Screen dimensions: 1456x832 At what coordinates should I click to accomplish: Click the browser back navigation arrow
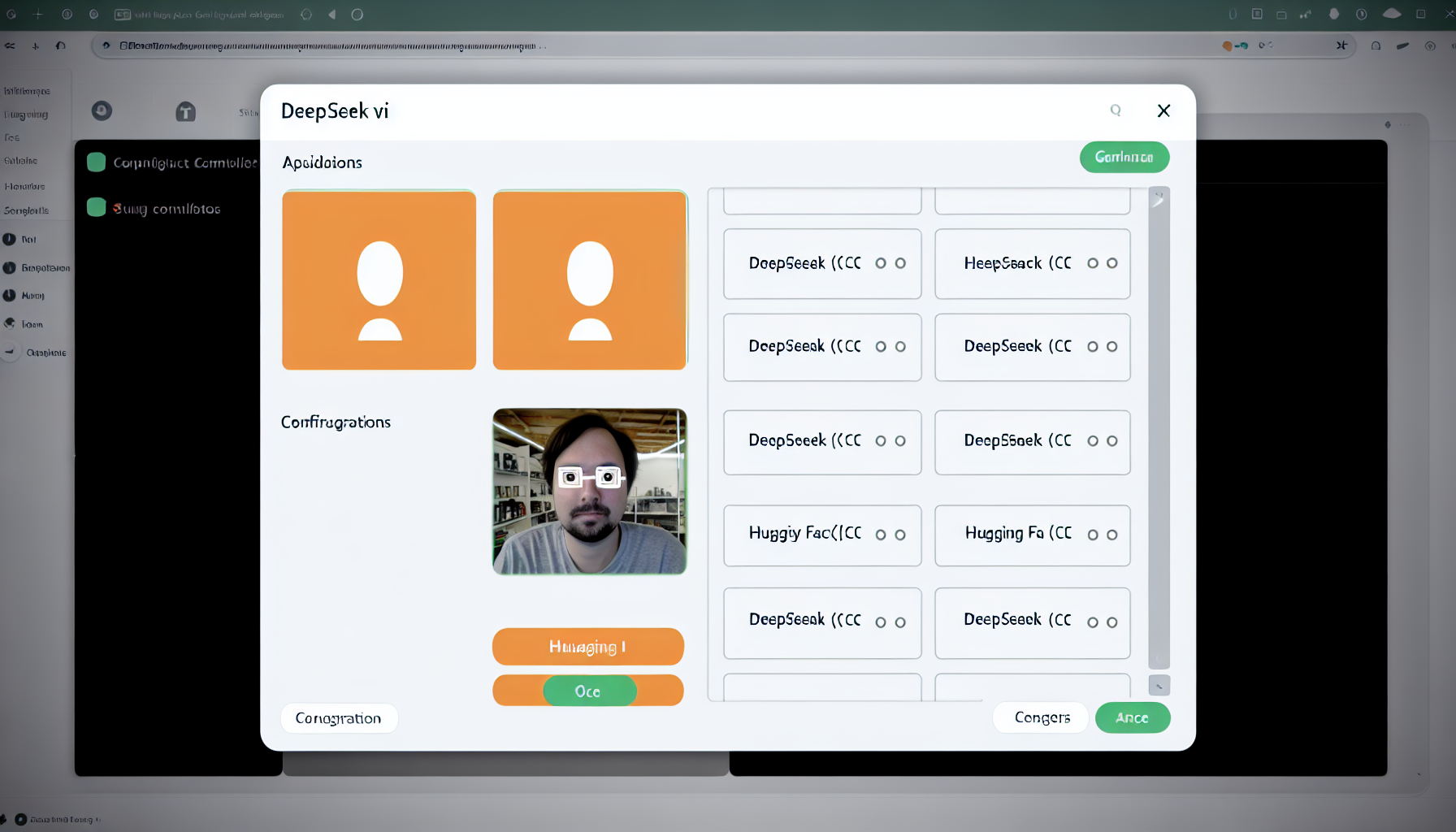(x=331, y=14)
